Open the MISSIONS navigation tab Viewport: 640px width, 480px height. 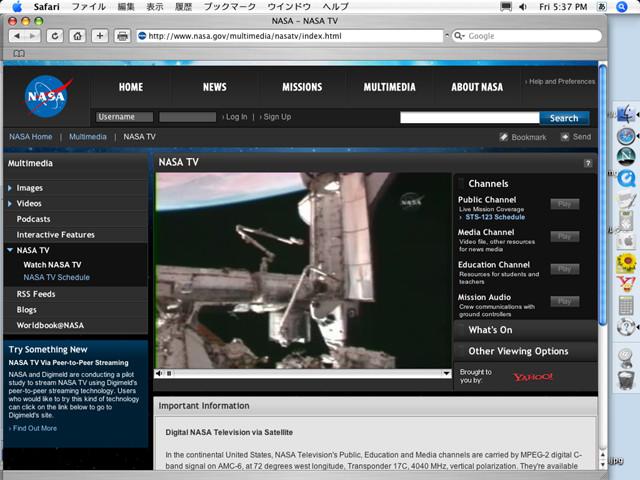click(301, 87)
